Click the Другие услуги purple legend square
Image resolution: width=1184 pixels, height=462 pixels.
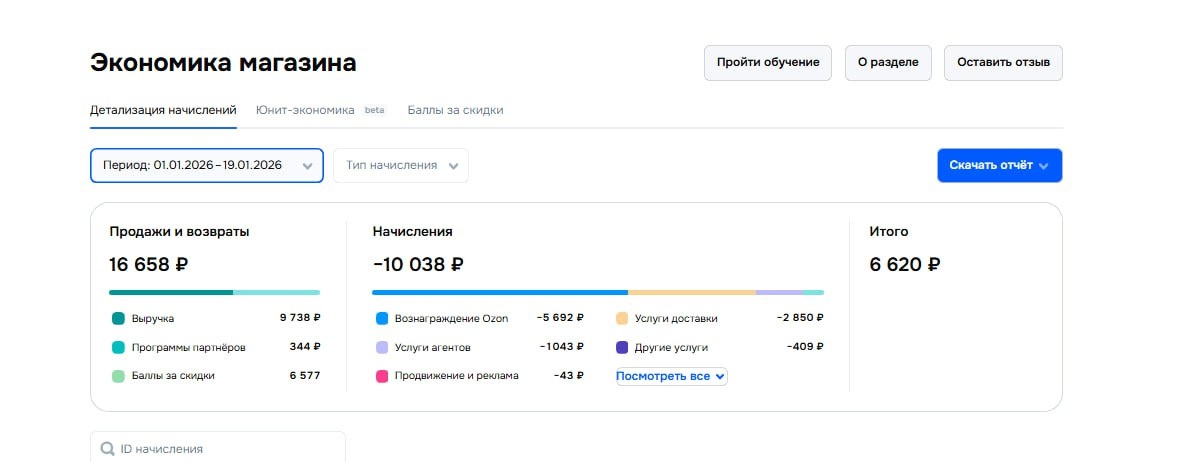622,347
